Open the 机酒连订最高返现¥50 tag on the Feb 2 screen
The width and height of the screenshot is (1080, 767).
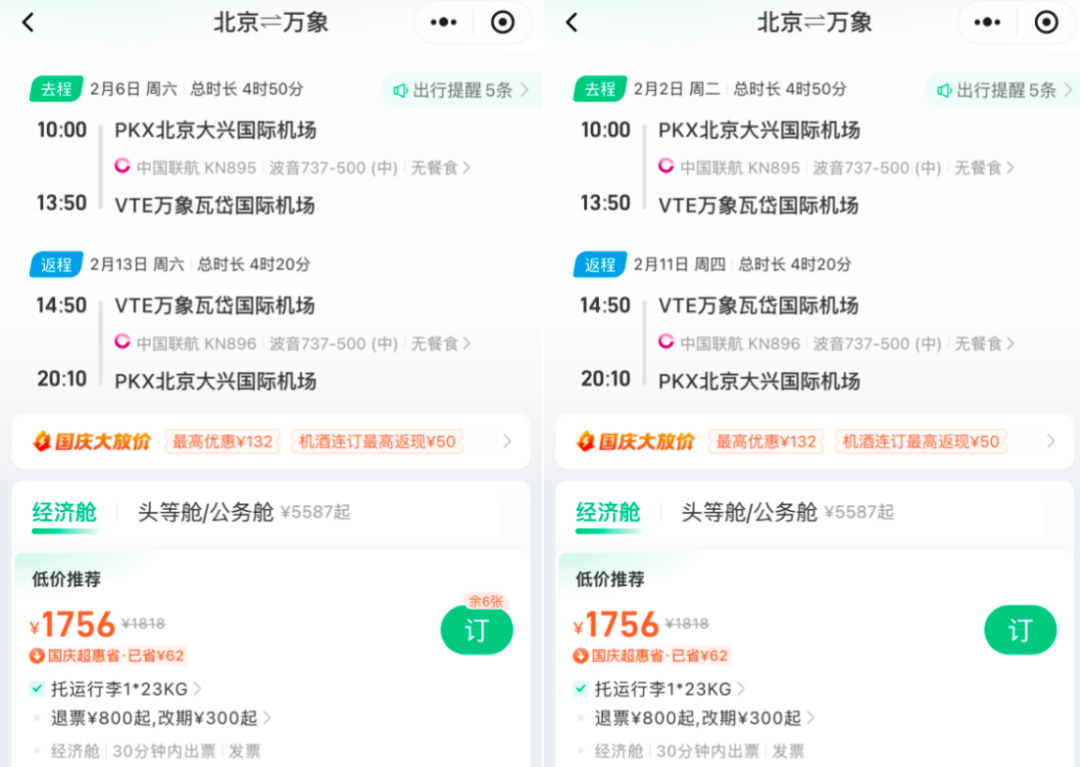pos(921,441)
